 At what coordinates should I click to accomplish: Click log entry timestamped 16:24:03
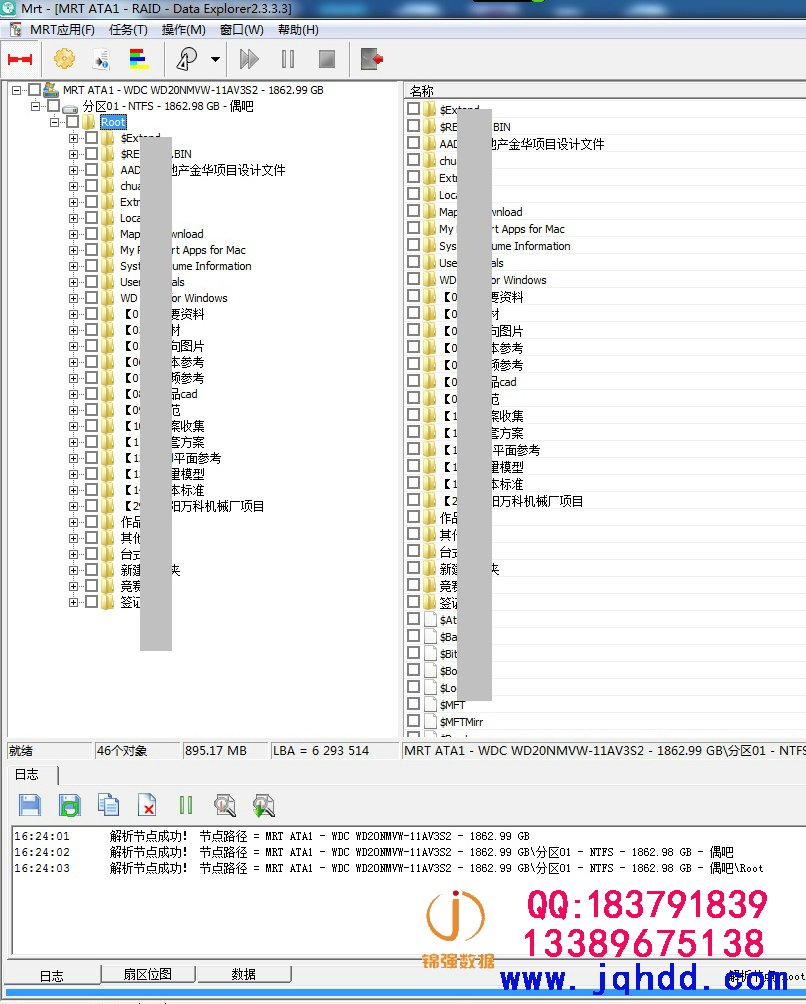pyautogui.click(x=389, y=868)
